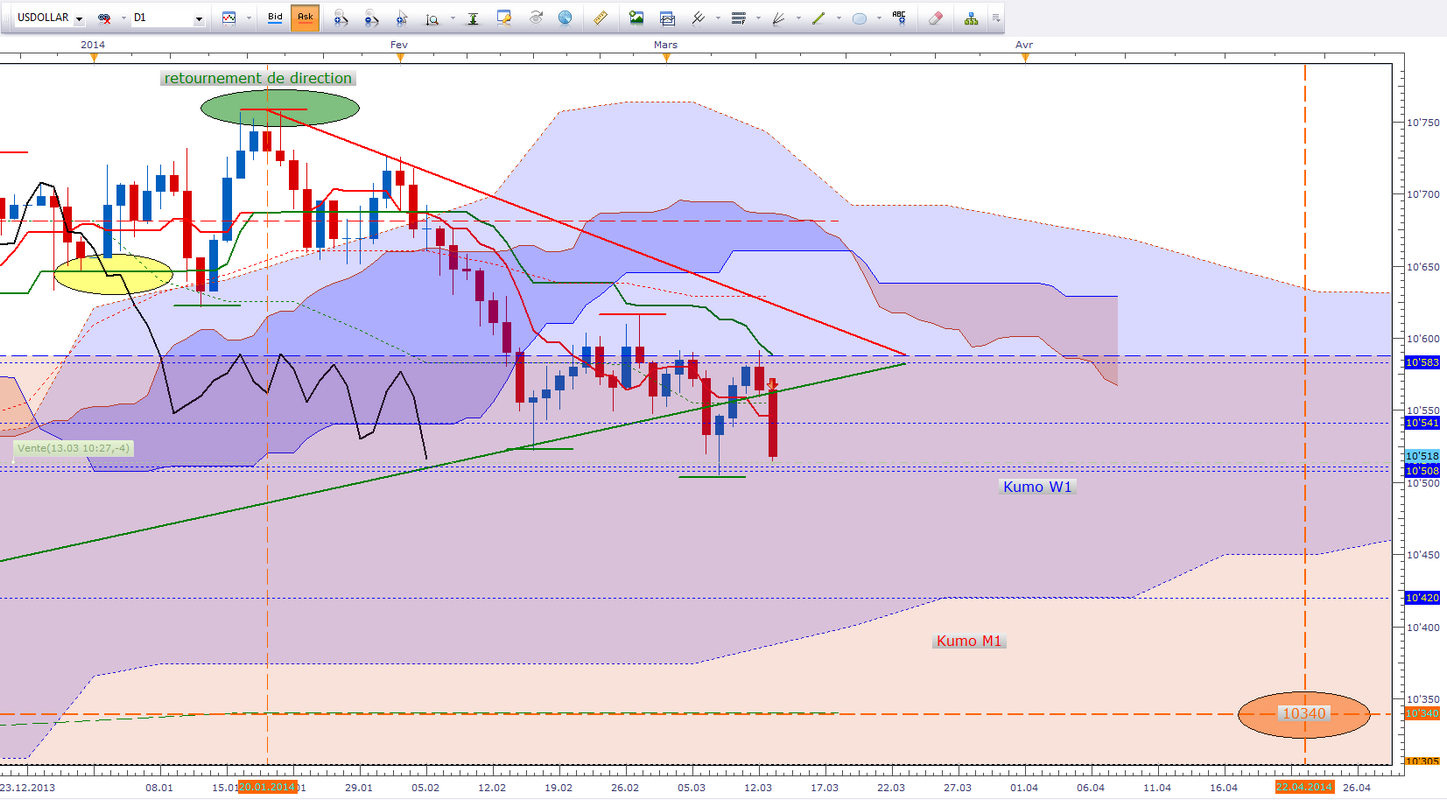
Task: Open the chart type dropdown arrow
Action: pos(247,19)
